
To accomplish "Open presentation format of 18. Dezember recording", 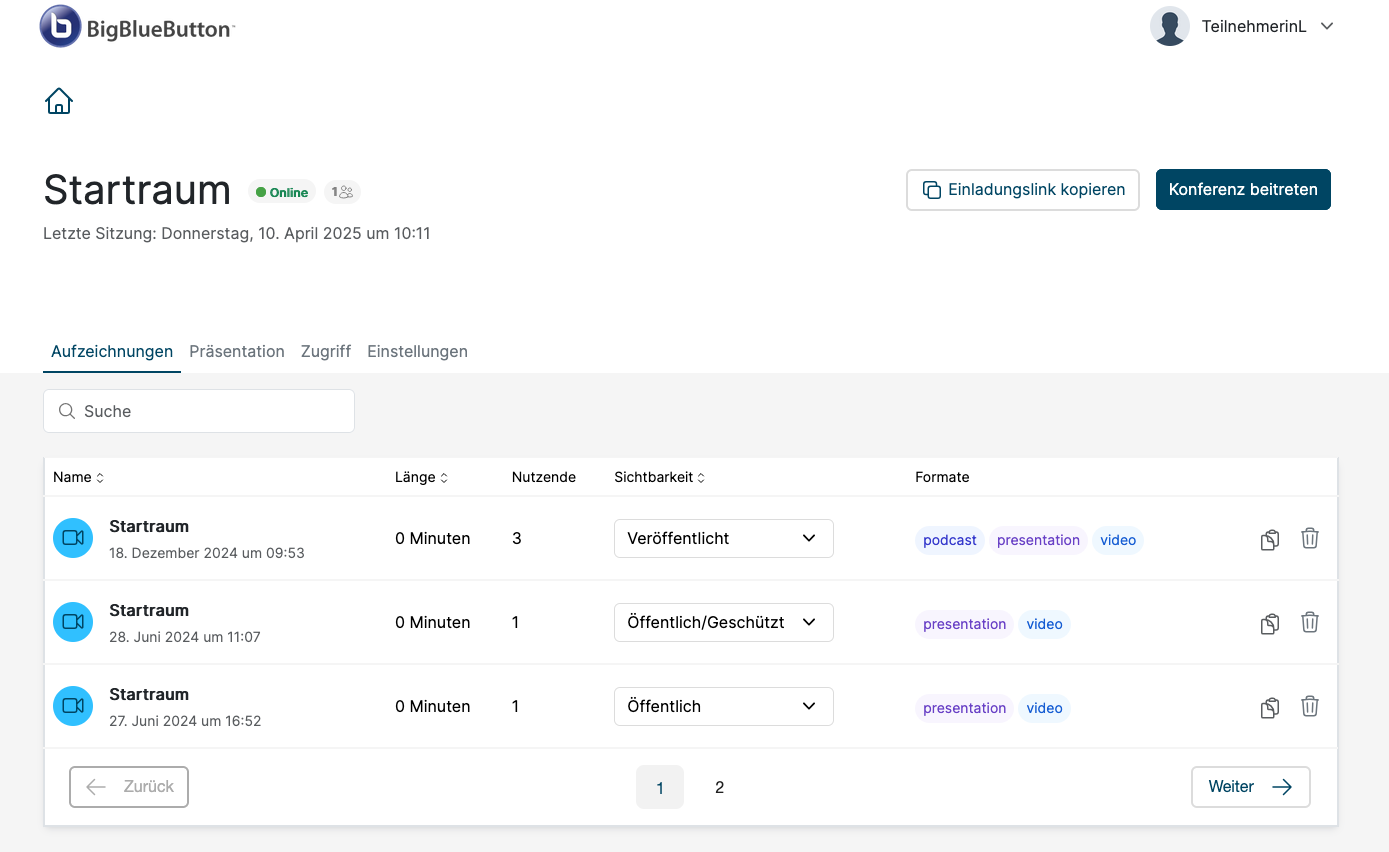I will [1038, 540].
